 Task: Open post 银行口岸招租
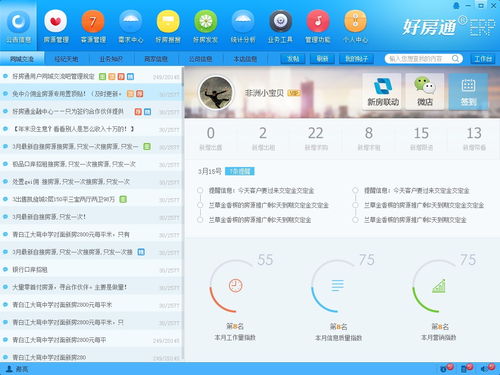coord(30,270)
